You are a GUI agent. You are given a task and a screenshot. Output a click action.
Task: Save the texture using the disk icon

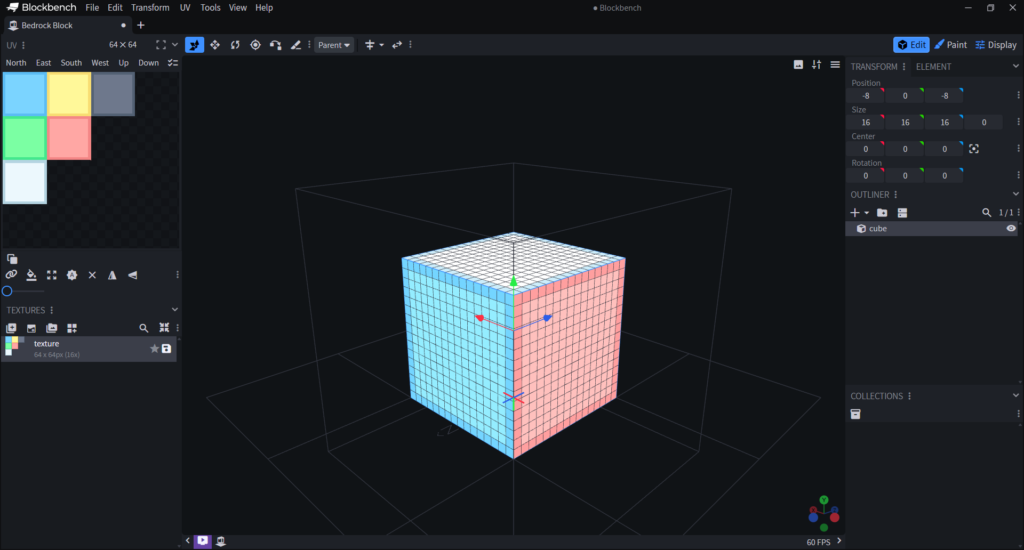point(167,348)
